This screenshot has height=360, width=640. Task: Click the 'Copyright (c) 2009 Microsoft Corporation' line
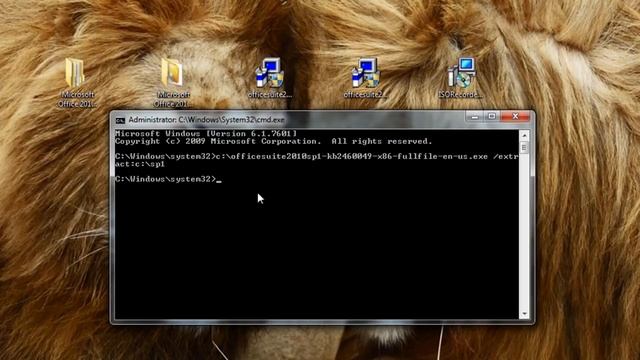(273, 141)
